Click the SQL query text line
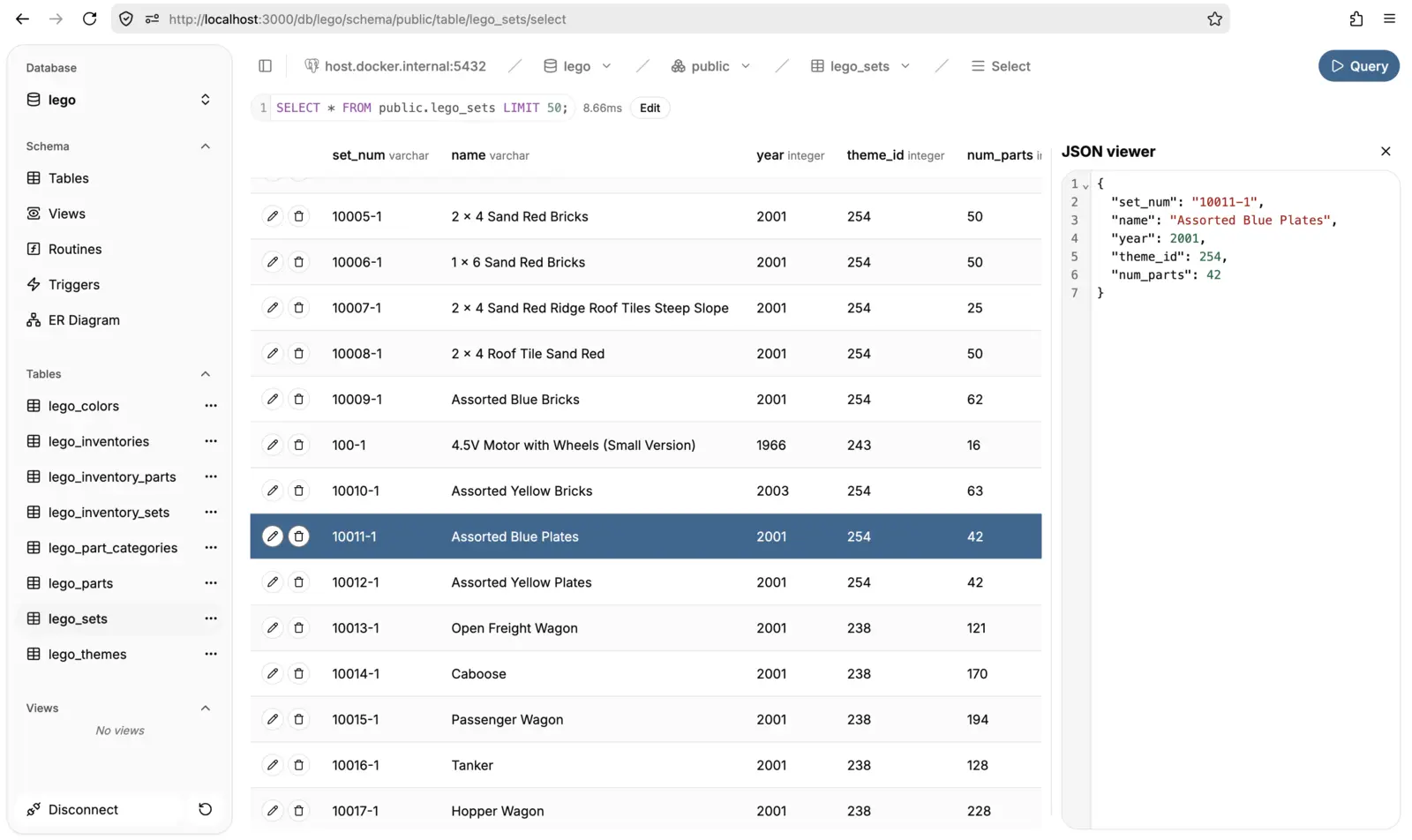The height and width of the screenshot is (840, 1412). coord(422,108)
